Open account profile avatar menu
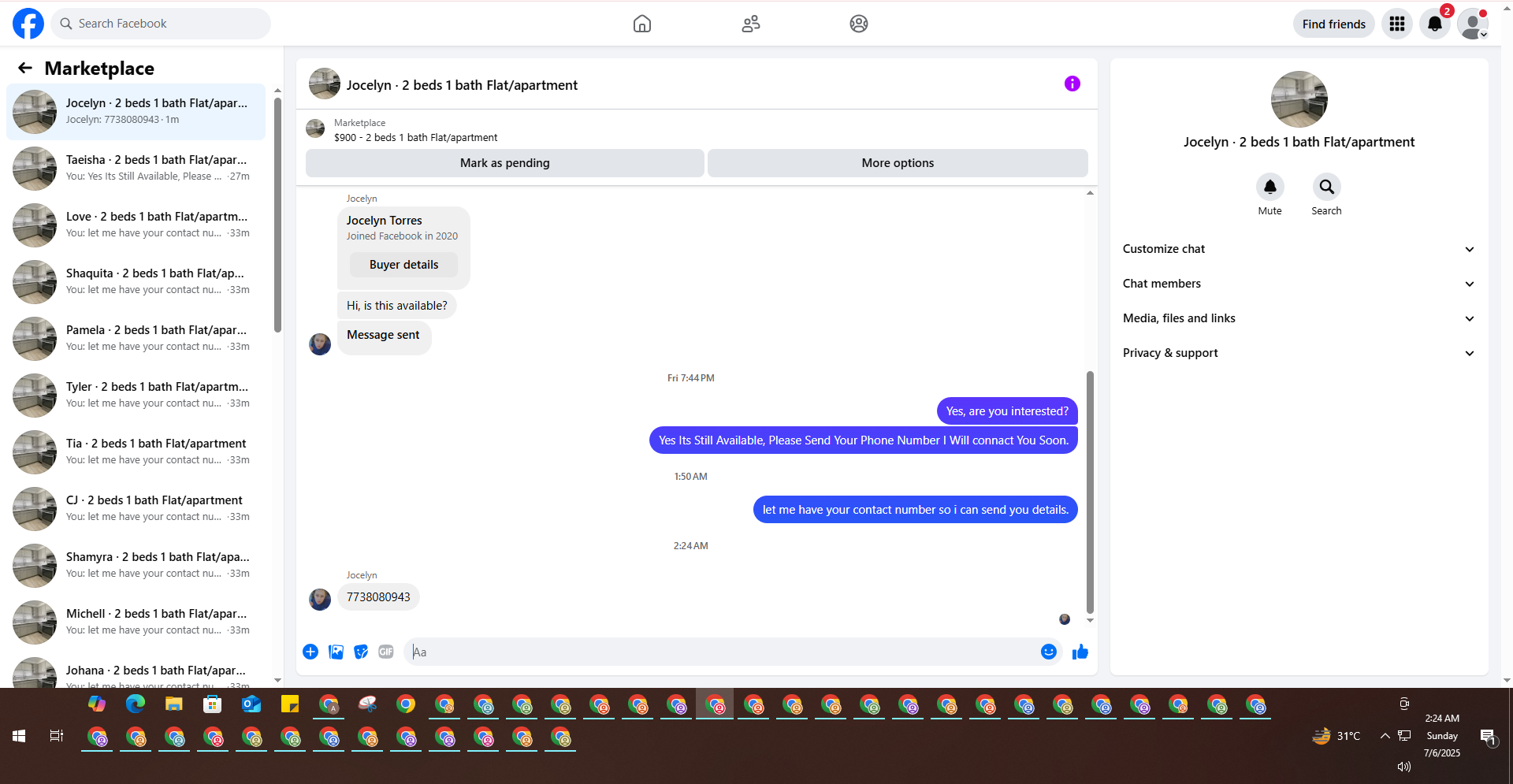1513x784 pixels. click(x=1473, y=24)
